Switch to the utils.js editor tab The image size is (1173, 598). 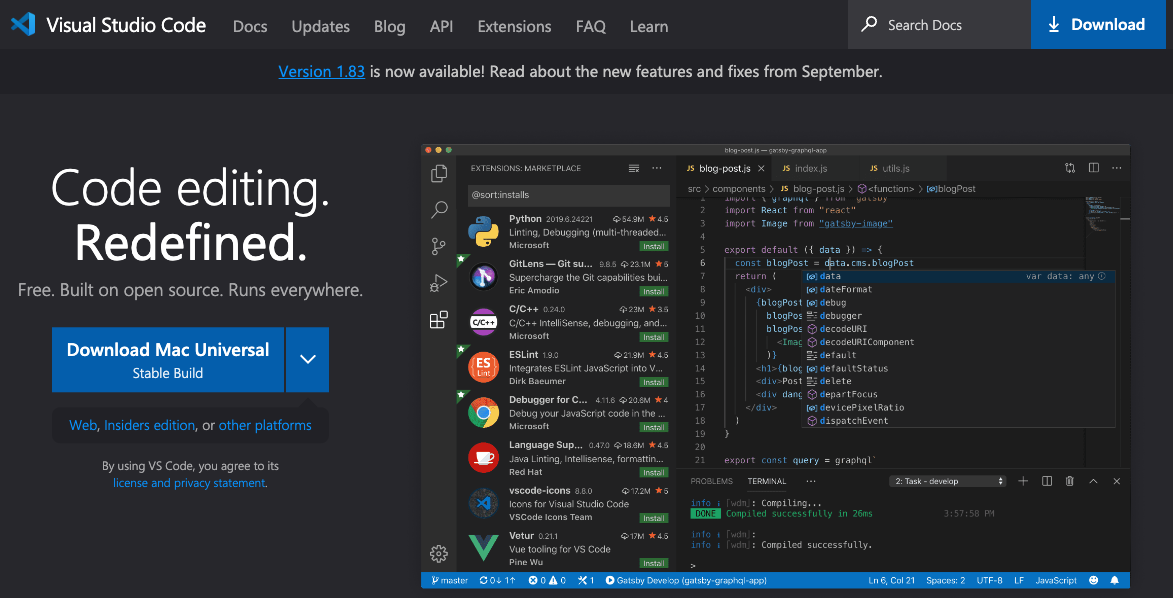point(895,168)
